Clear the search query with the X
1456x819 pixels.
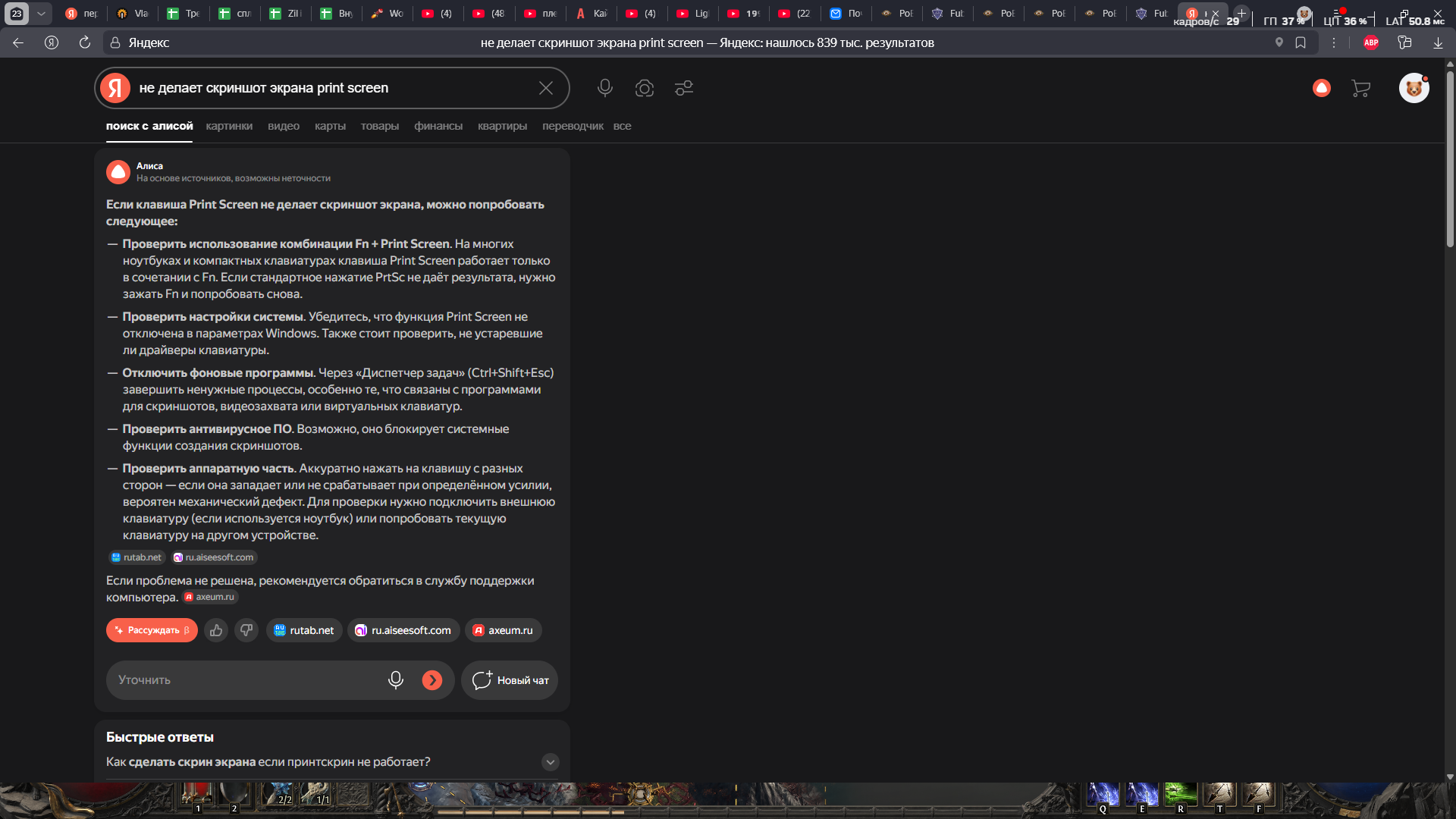click(x=546, y=88)
